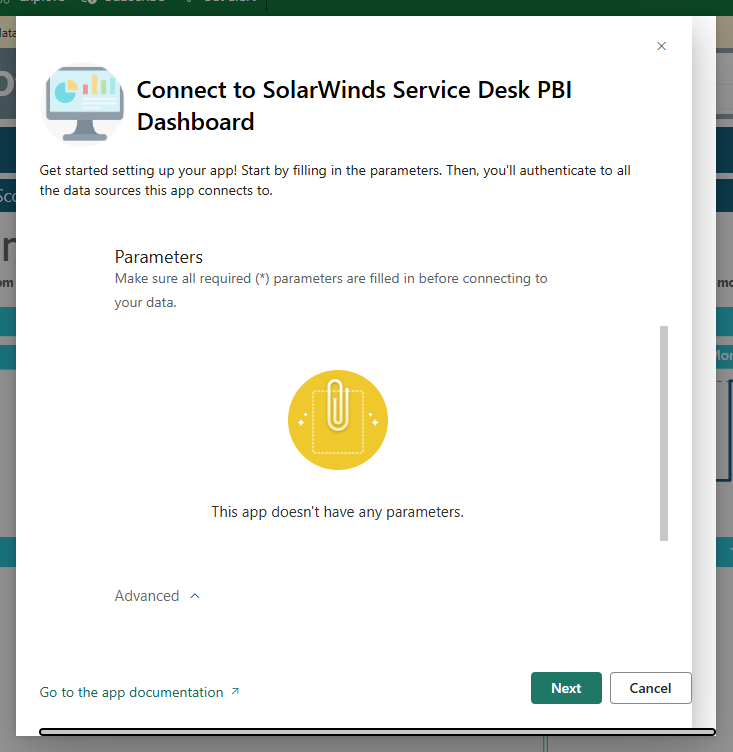The image size is (733, 752).
Task: Close the Connect dialog with the X
Action: pos(661,46)
